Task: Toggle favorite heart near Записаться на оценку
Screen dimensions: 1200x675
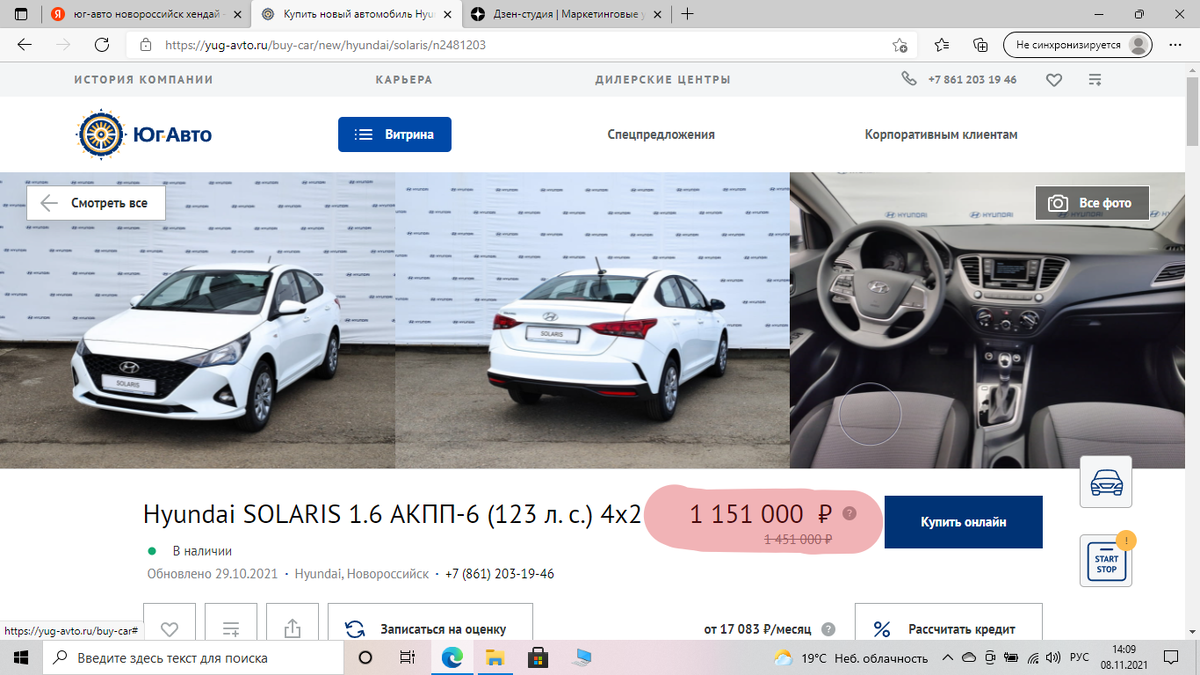Action: (x=169, y=626)
